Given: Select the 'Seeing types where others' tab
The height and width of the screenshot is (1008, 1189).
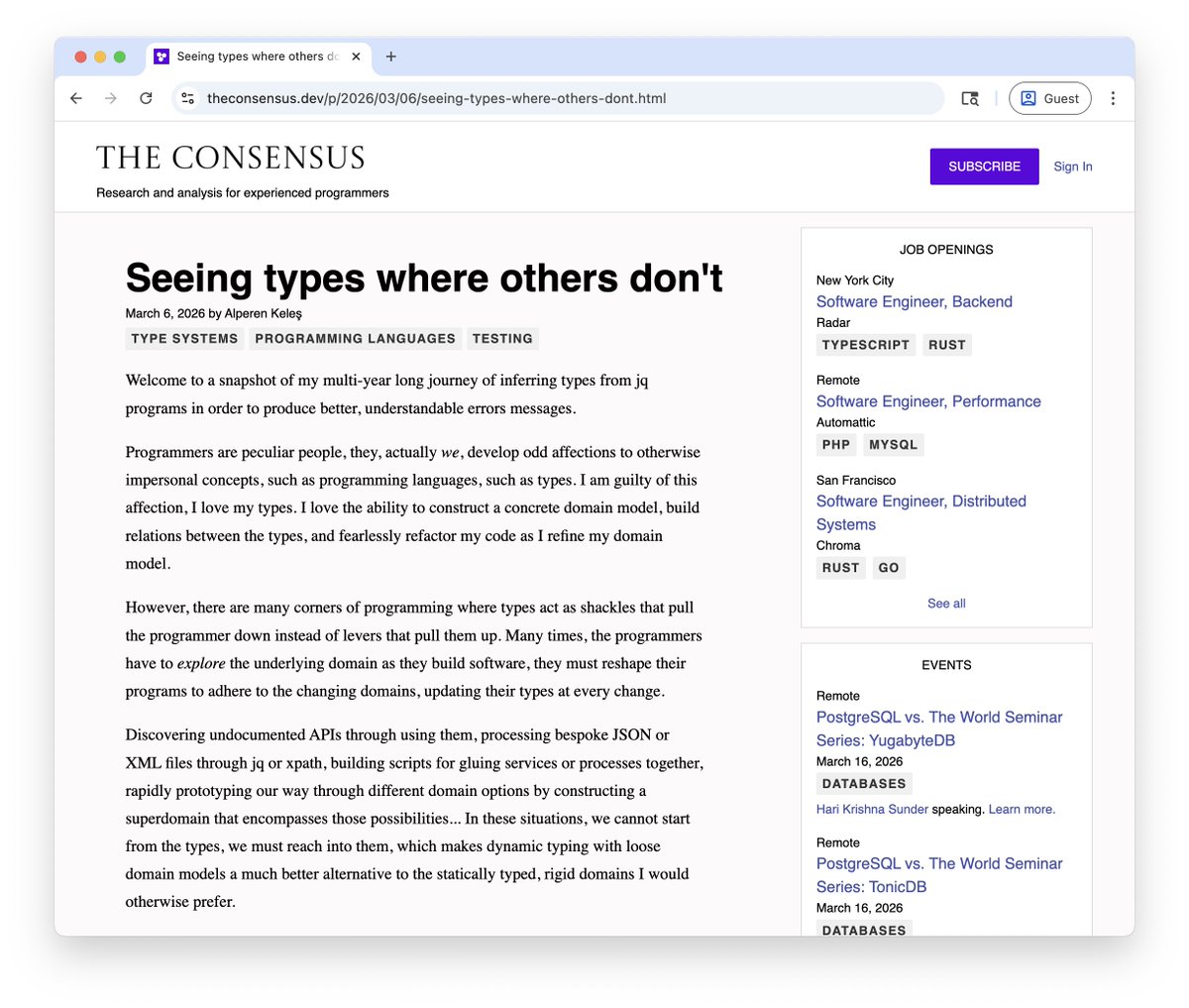Looking at the screenshot, I should coord(258,56).
